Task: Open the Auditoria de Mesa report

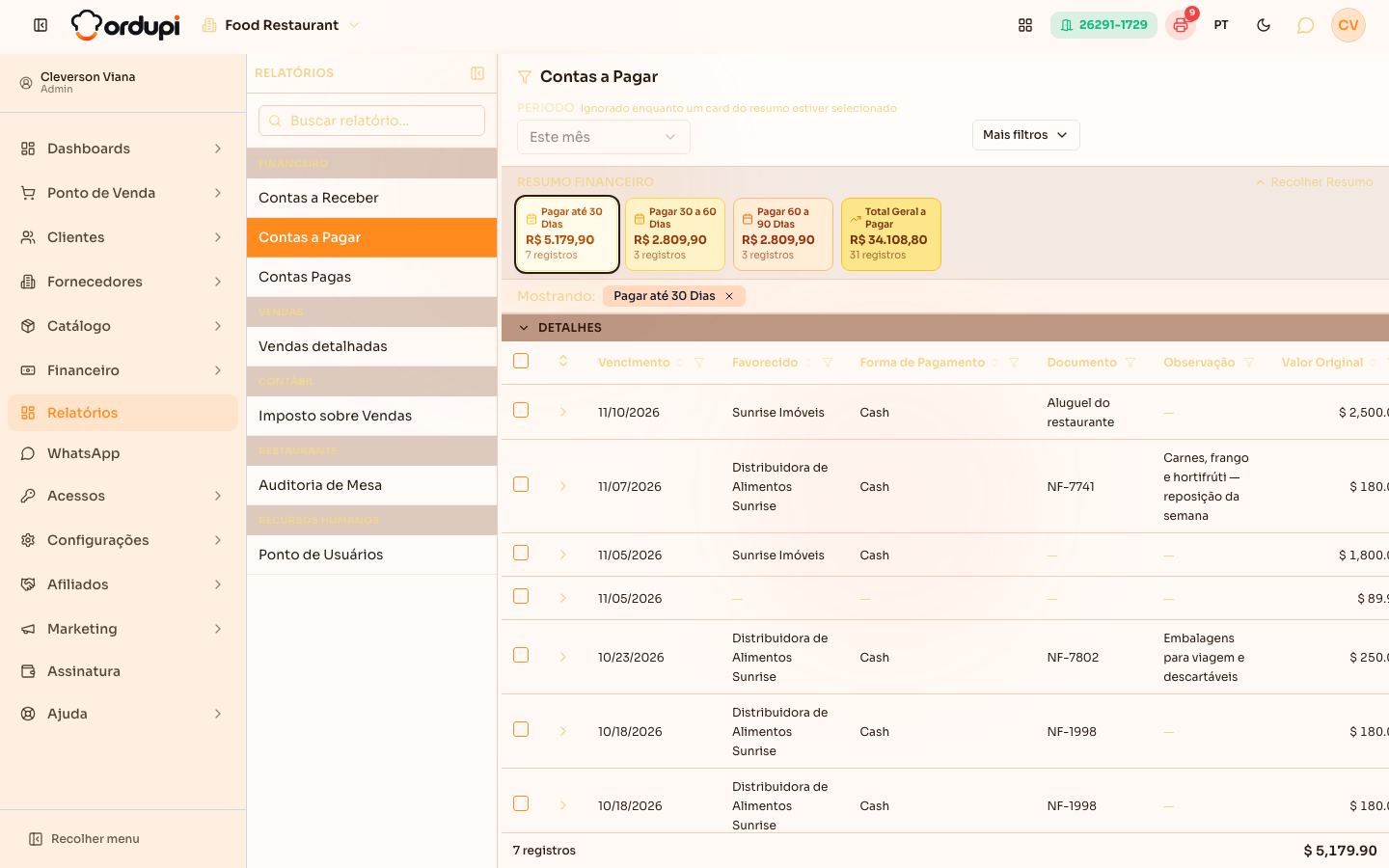Action: (x=371, y=485)
